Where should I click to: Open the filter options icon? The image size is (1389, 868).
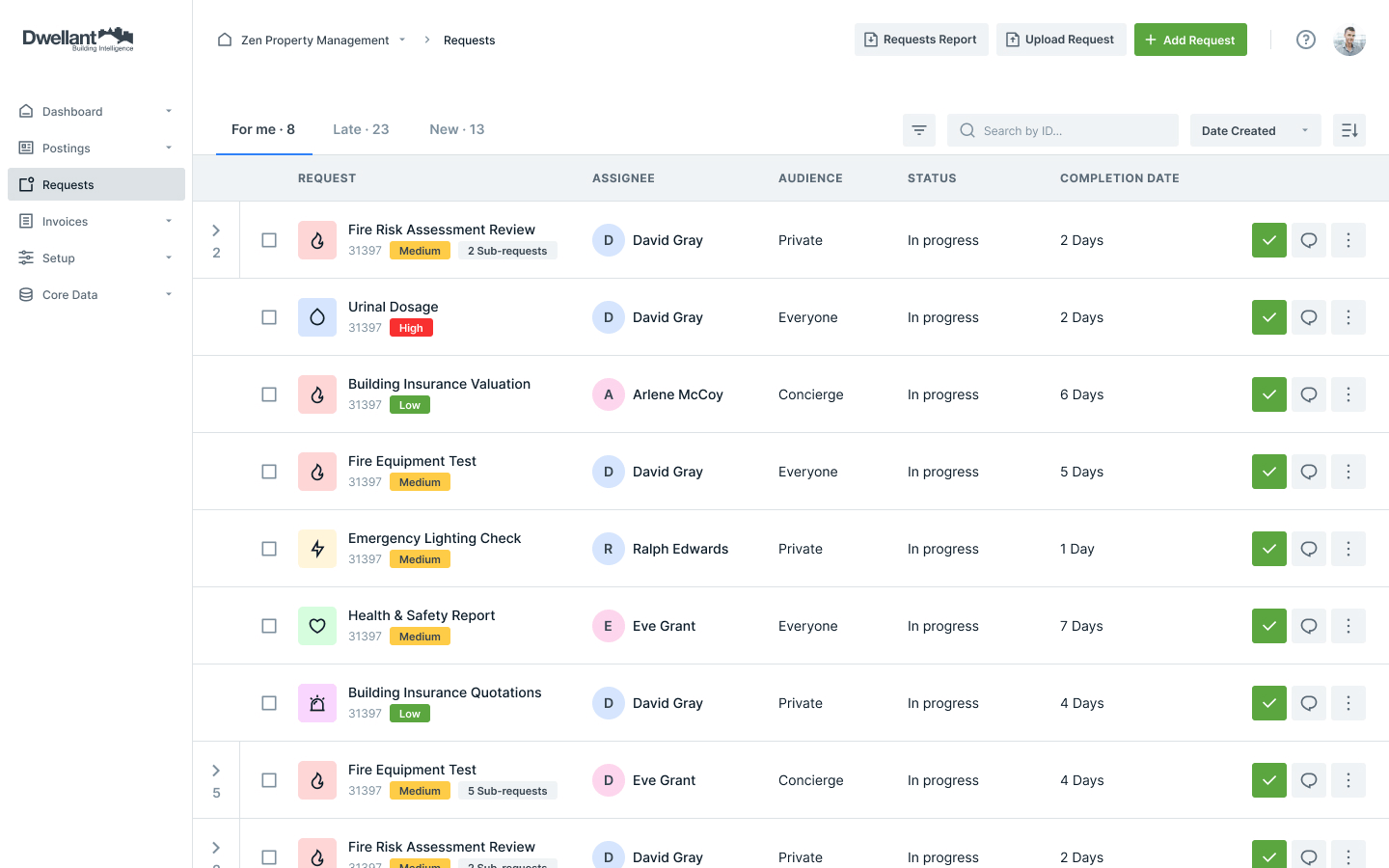[918, 129]
